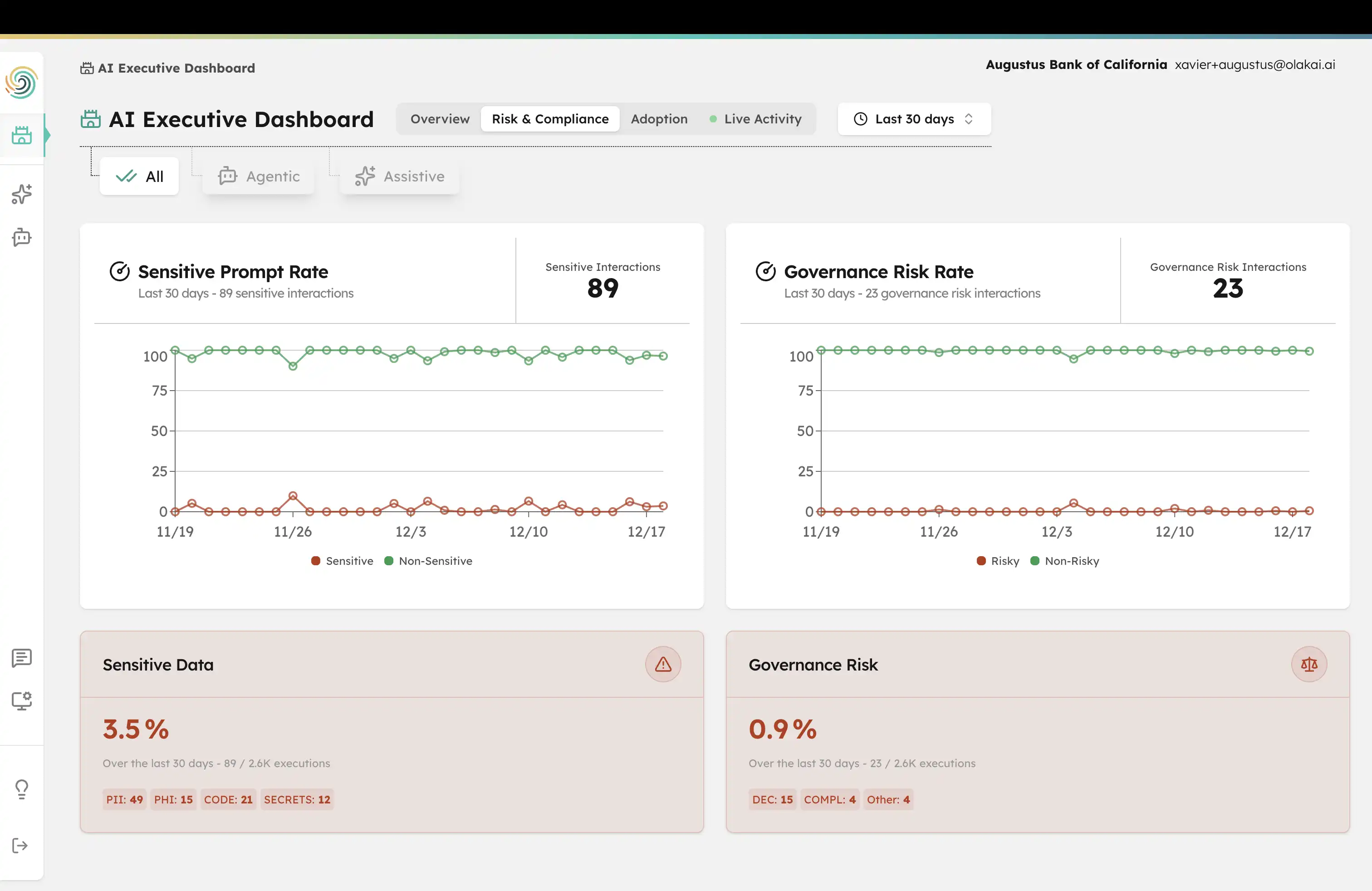Enable the Assistive filter
This screenshot has width=1372, height=891.
coord(399,176)
